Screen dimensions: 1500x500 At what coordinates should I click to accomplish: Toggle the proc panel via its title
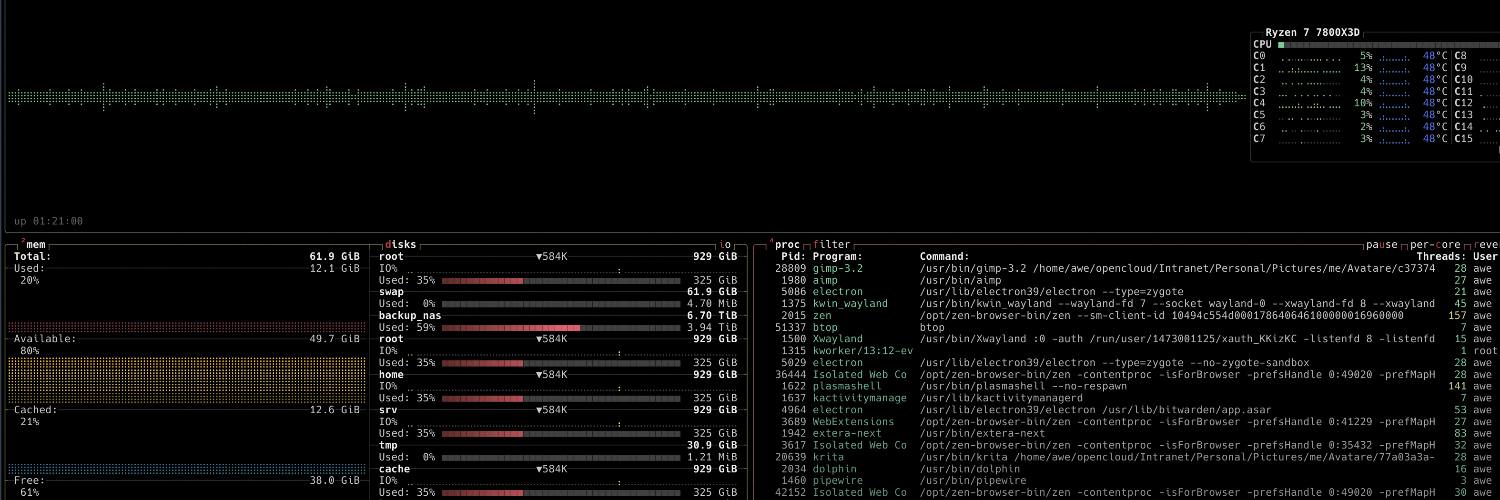point(787,244)
